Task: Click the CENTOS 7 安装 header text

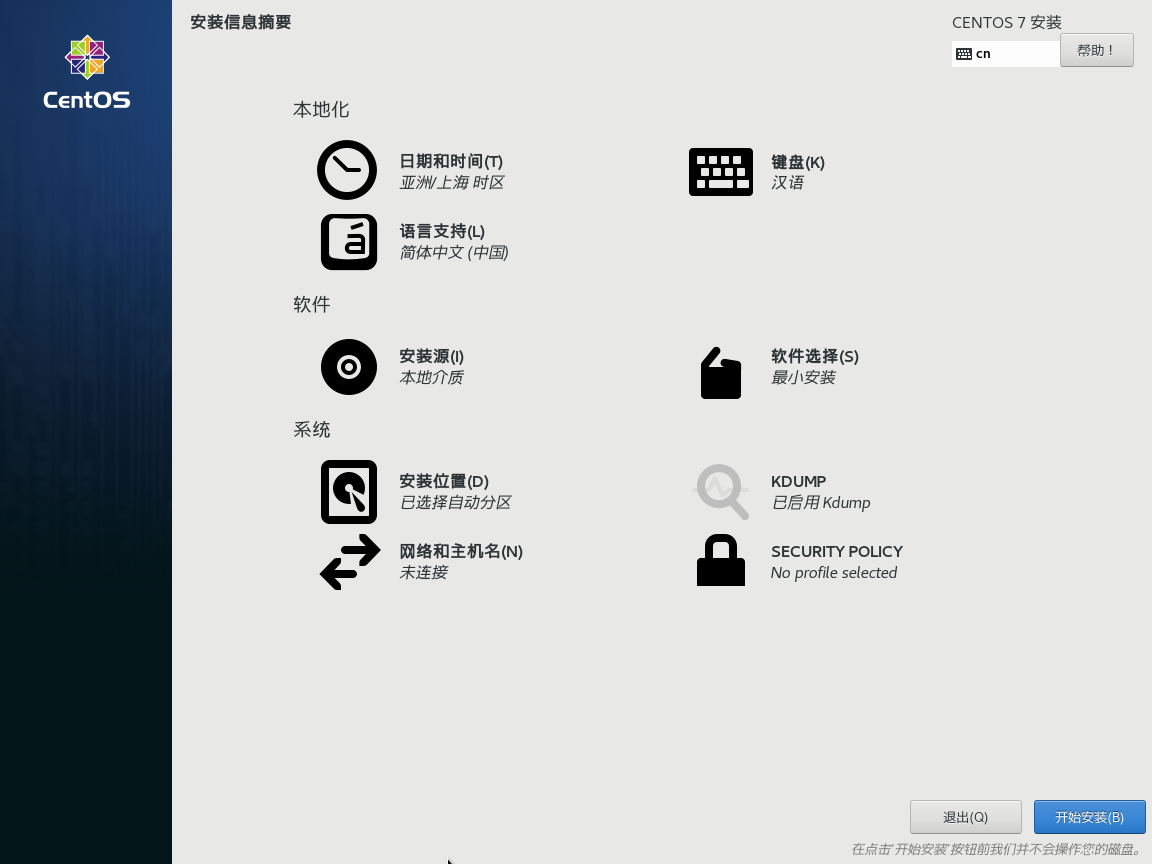Action: tap(1007, 23)
